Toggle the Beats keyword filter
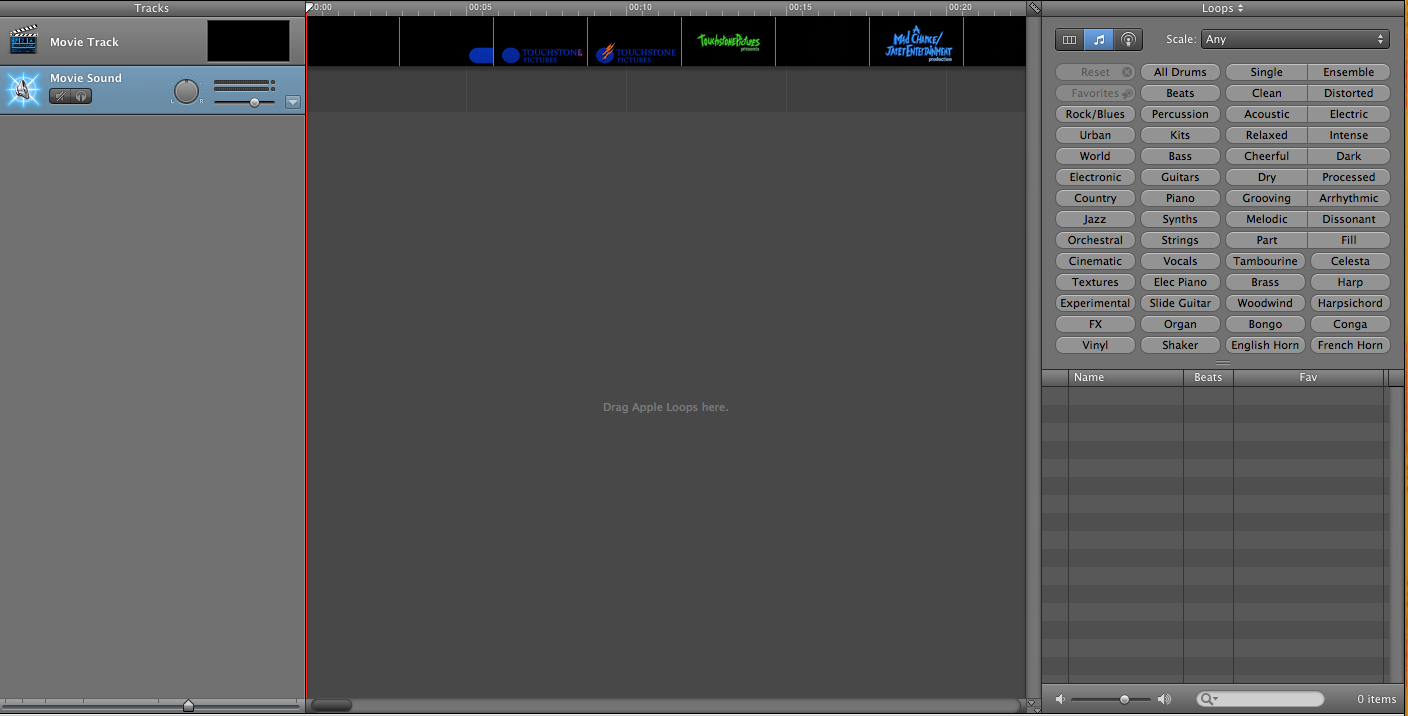 [x=1180, y=93]
